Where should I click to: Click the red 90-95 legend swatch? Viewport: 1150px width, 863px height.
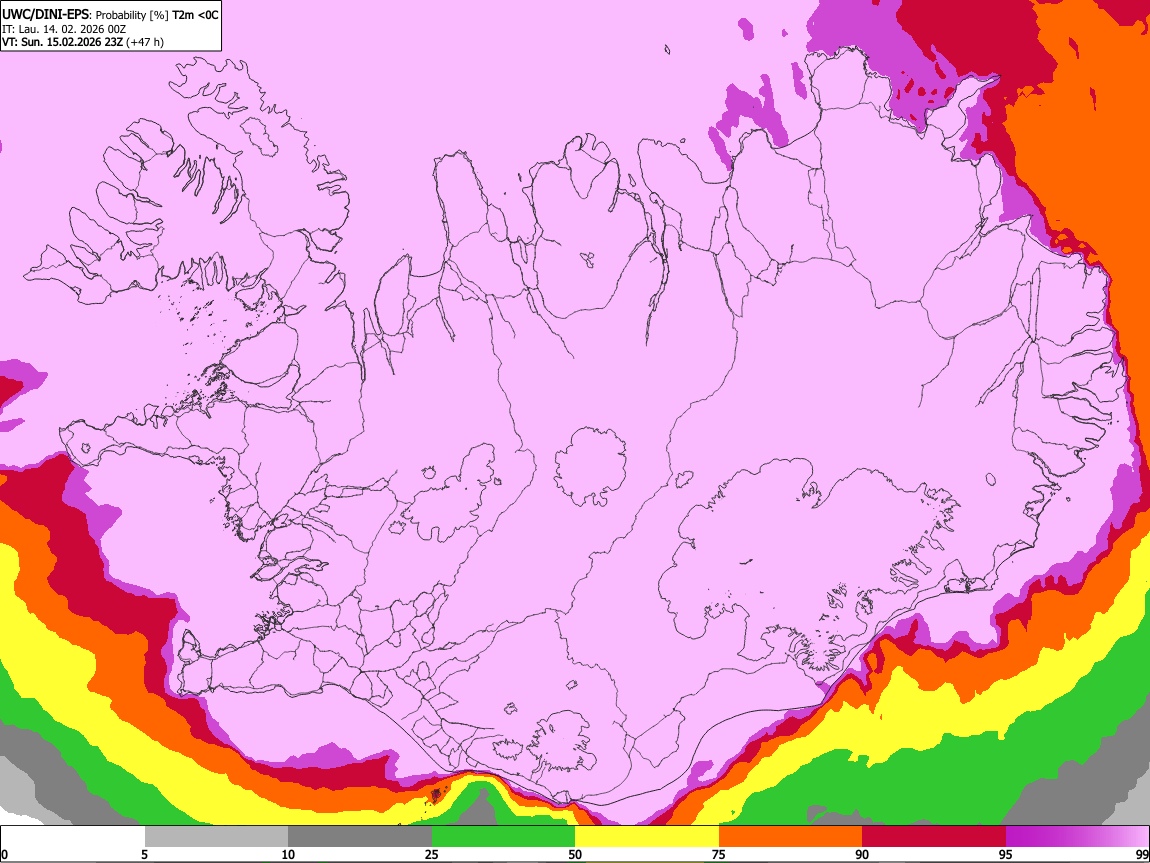click(934, 836)
